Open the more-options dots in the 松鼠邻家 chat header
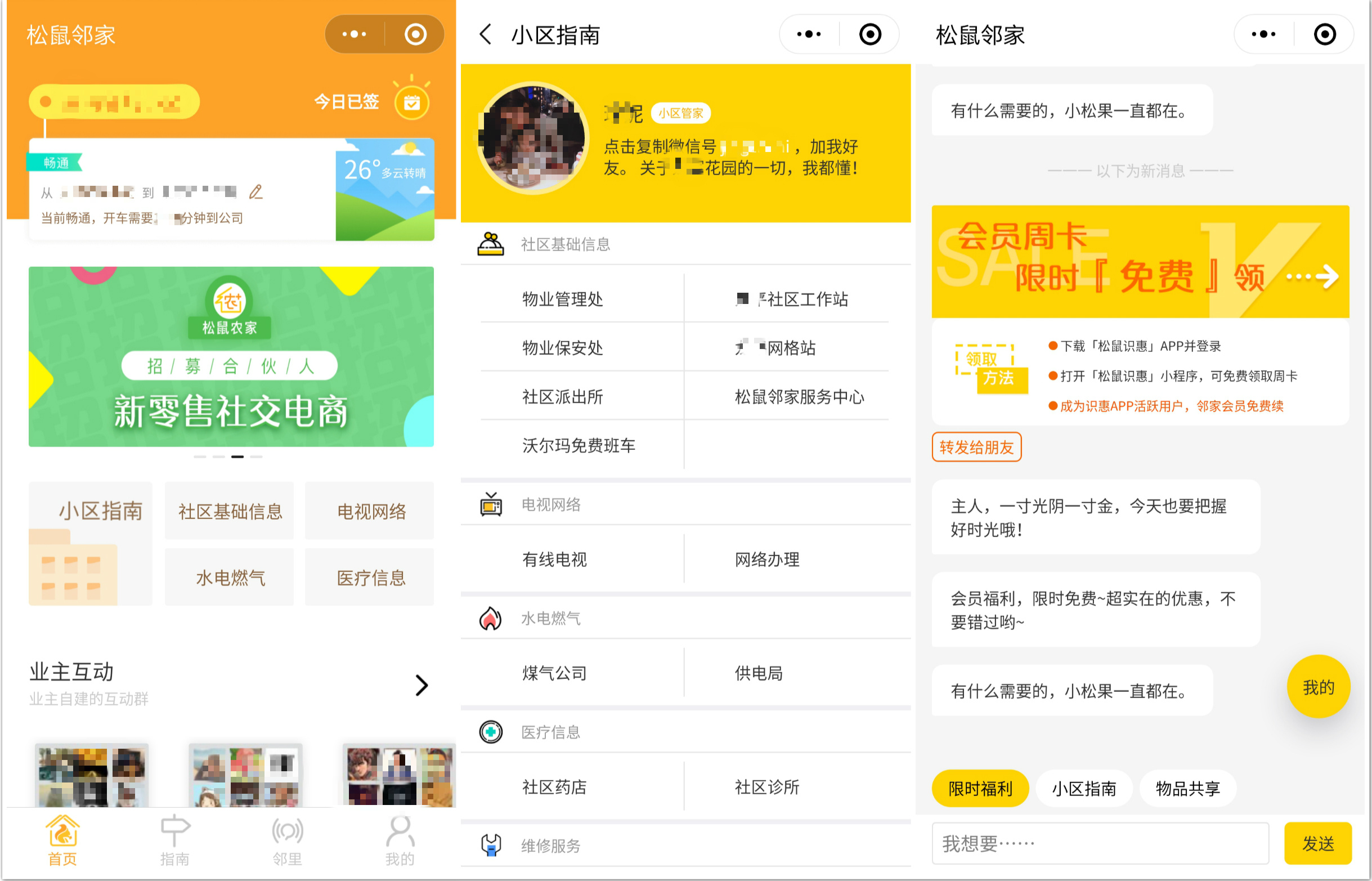This screenshot has height=881, width=1372. [x=1263, y=34]
